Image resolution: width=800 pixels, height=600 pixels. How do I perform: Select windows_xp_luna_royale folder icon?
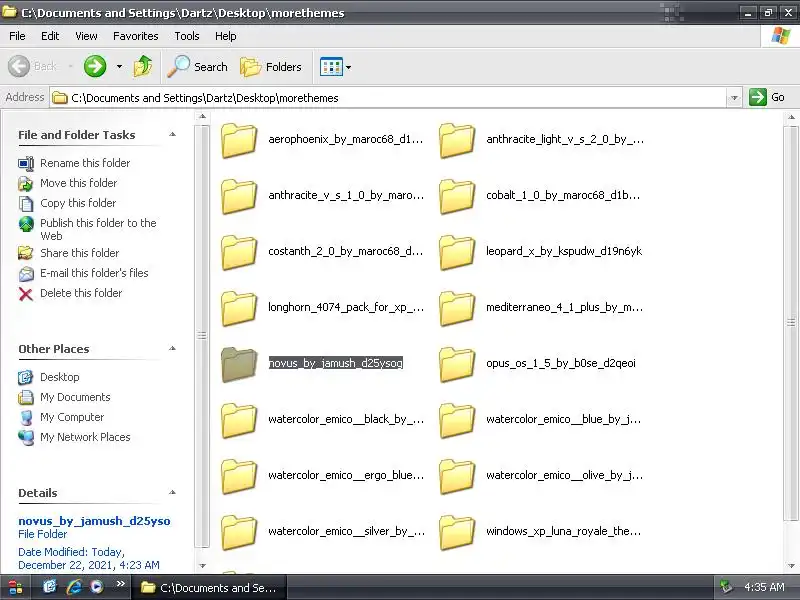click(x=457, y=533)
